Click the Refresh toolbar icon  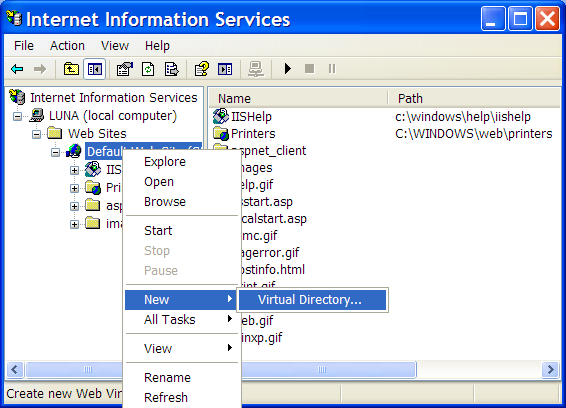tap(148, 69)
